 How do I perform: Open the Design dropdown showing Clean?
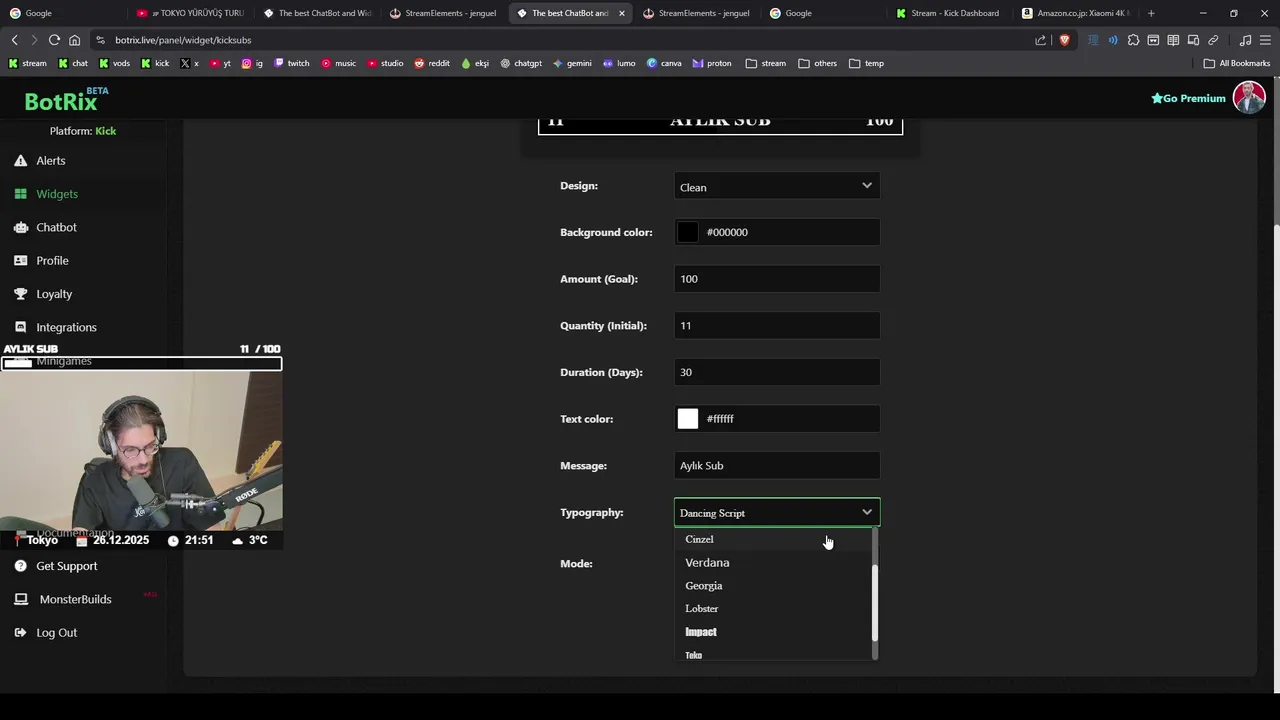777,187
